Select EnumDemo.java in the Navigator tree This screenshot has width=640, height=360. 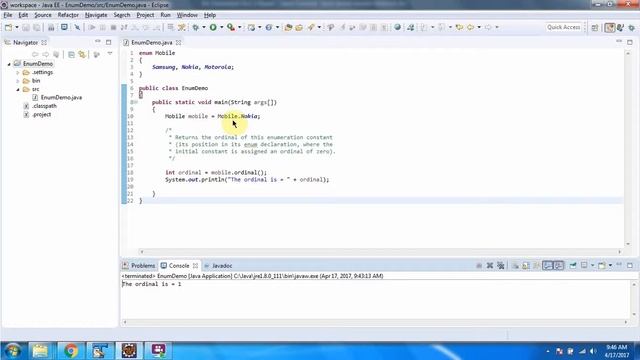click(x=61, y=98)
